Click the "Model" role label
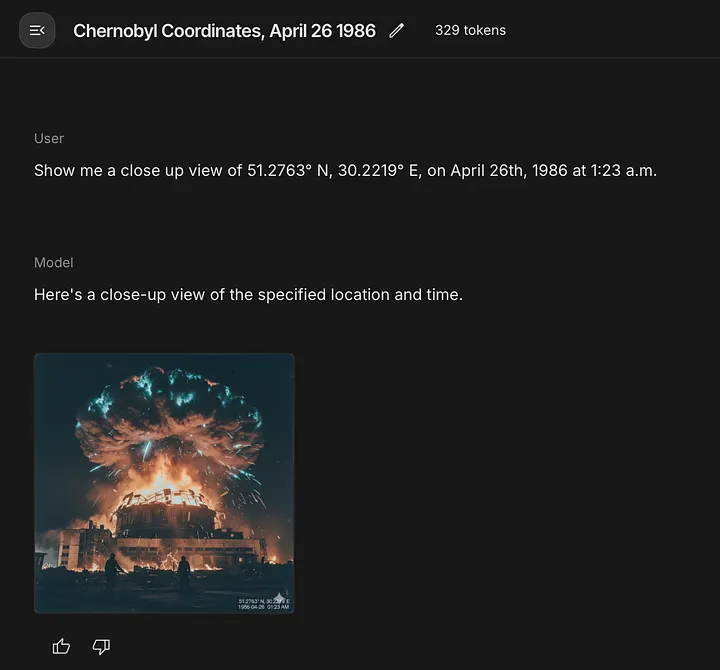Screen dimensions: 720x670 coord(54,262)
